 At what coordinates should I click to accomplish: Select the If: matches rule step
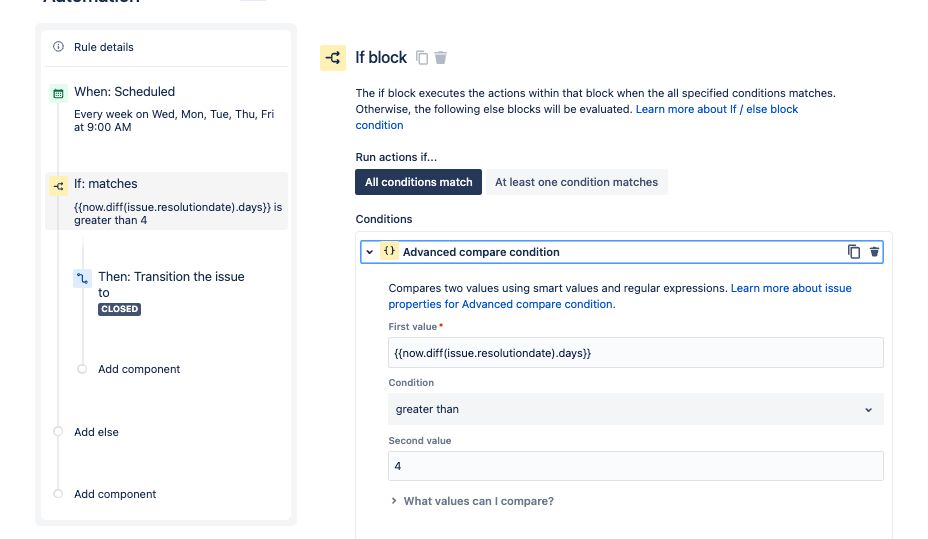(106, 184)
